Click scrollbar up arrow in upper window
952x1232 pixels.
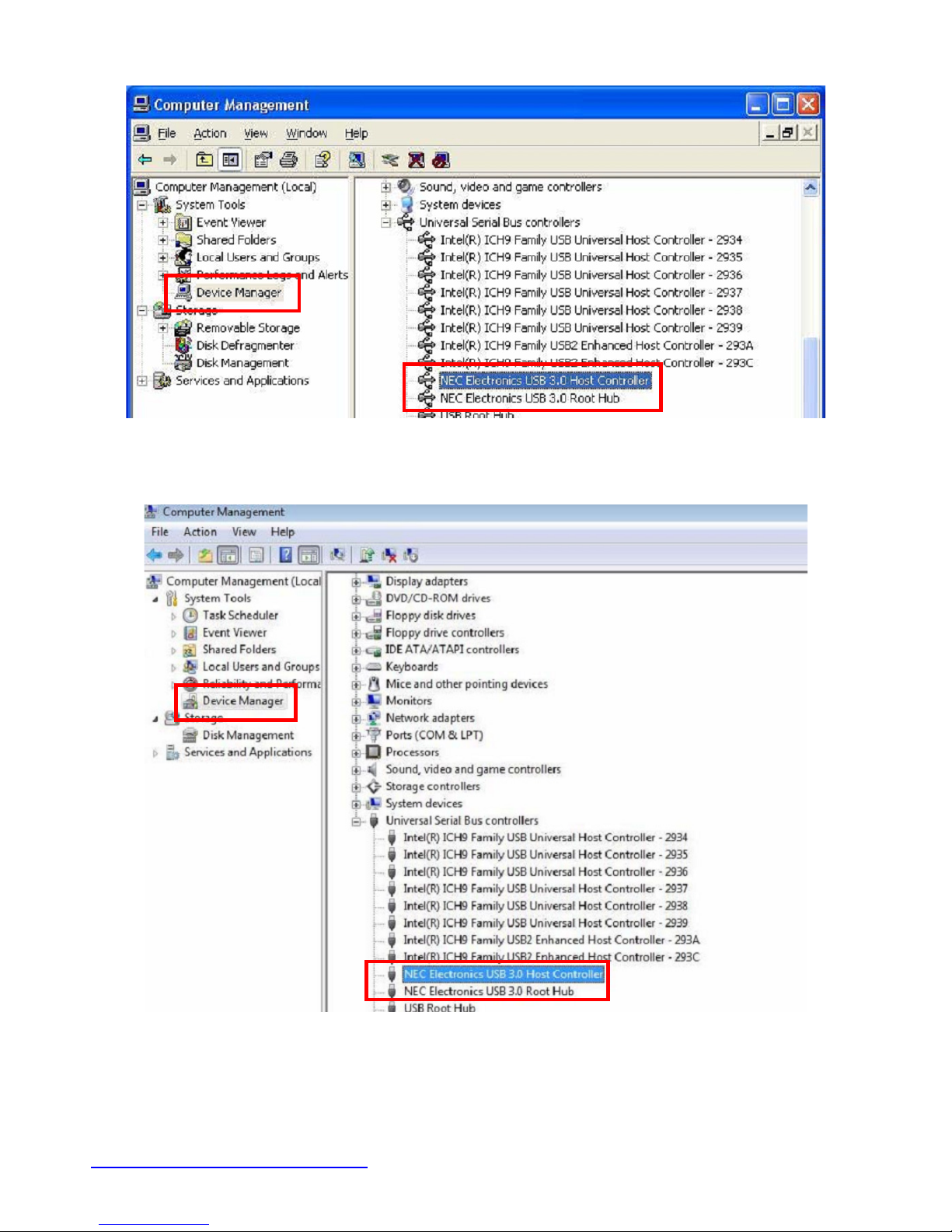[811, 187]
